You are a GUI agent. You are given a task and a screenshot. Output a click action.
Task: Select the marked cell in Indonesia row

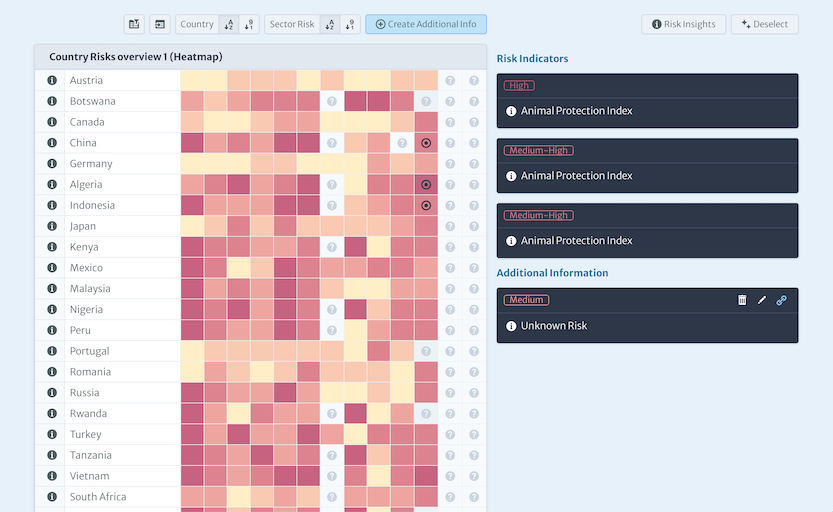(426, 206)
